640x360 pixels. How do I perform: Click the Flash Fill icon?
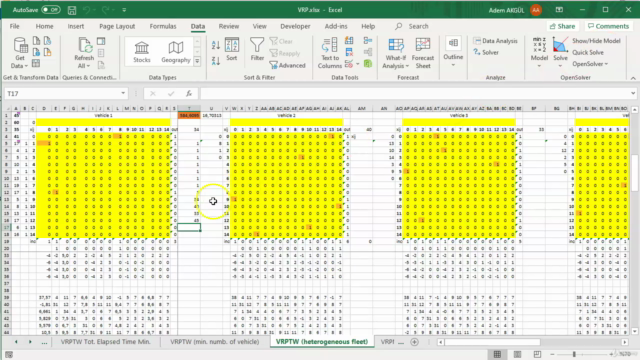pos(349,40)
